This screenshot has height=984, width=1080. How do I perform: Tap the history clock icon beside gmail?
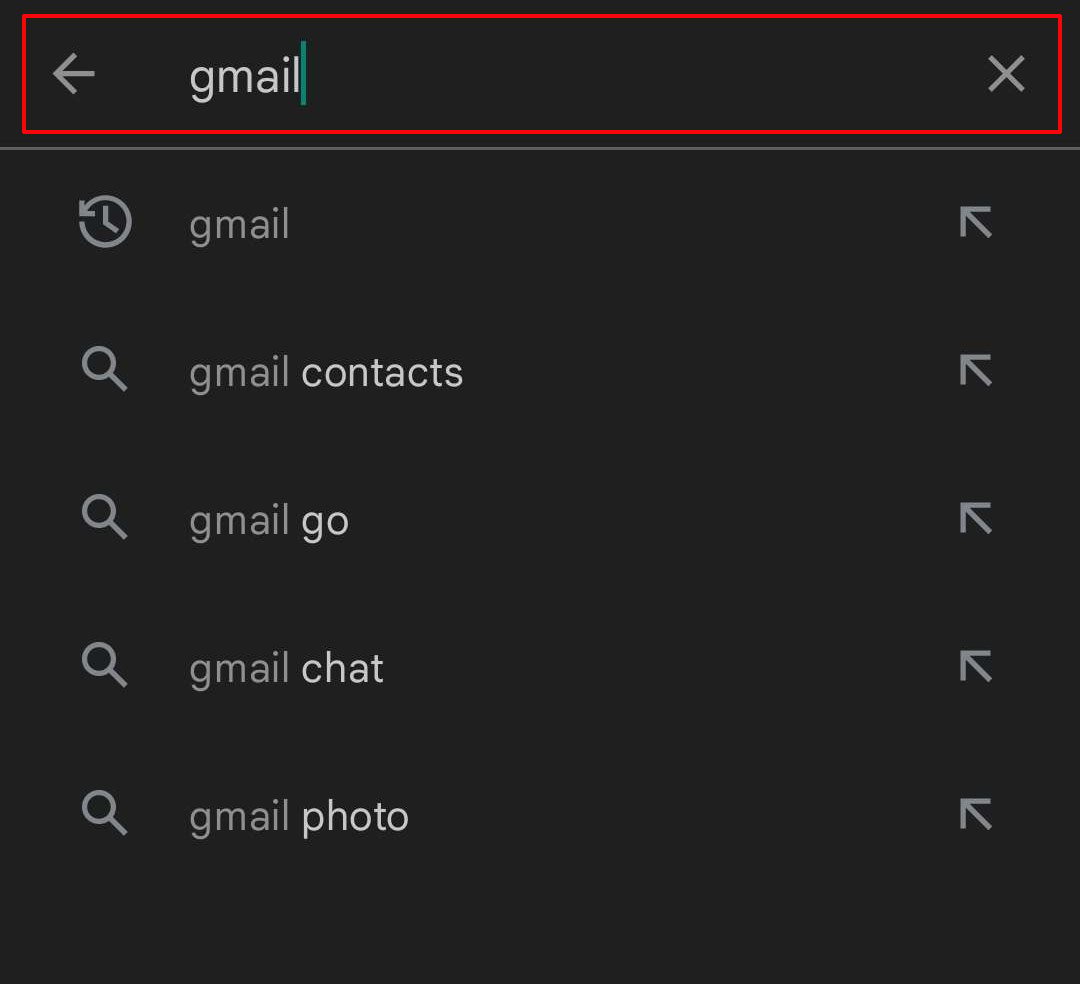[105, 222]
